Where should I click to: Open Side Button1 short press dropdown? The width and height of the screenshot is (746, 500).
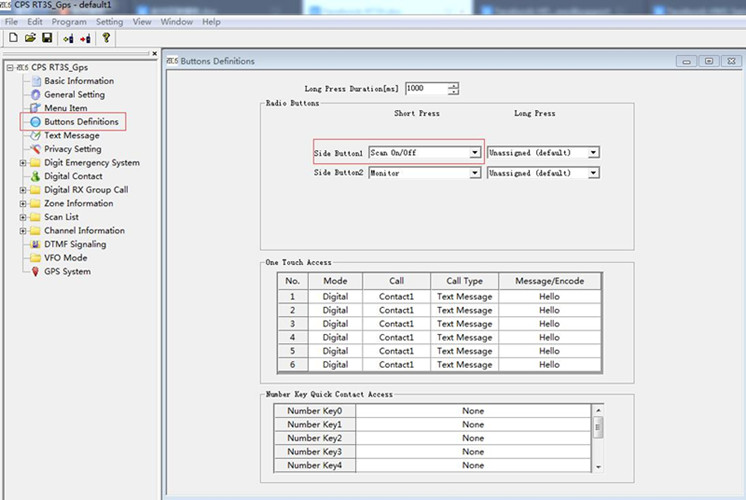coord(475,153)
